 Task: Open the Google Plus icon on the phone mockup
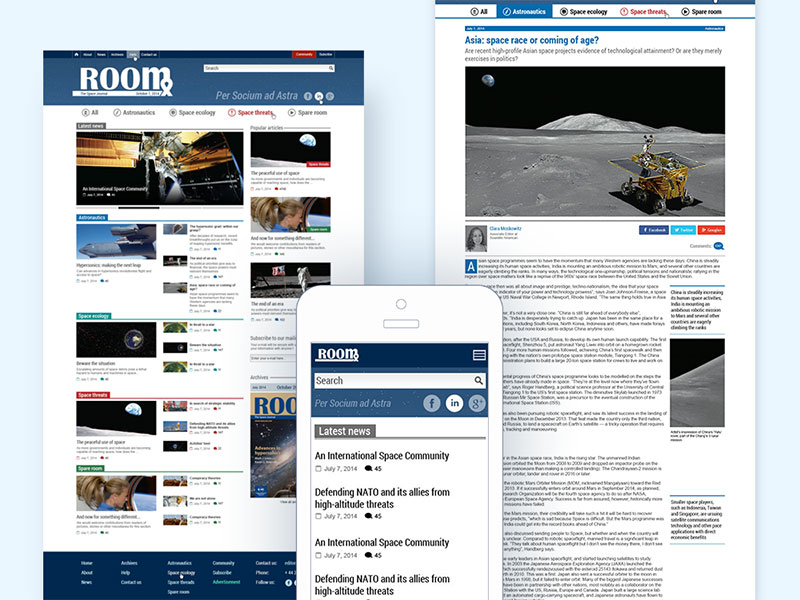tap(477, 403)
